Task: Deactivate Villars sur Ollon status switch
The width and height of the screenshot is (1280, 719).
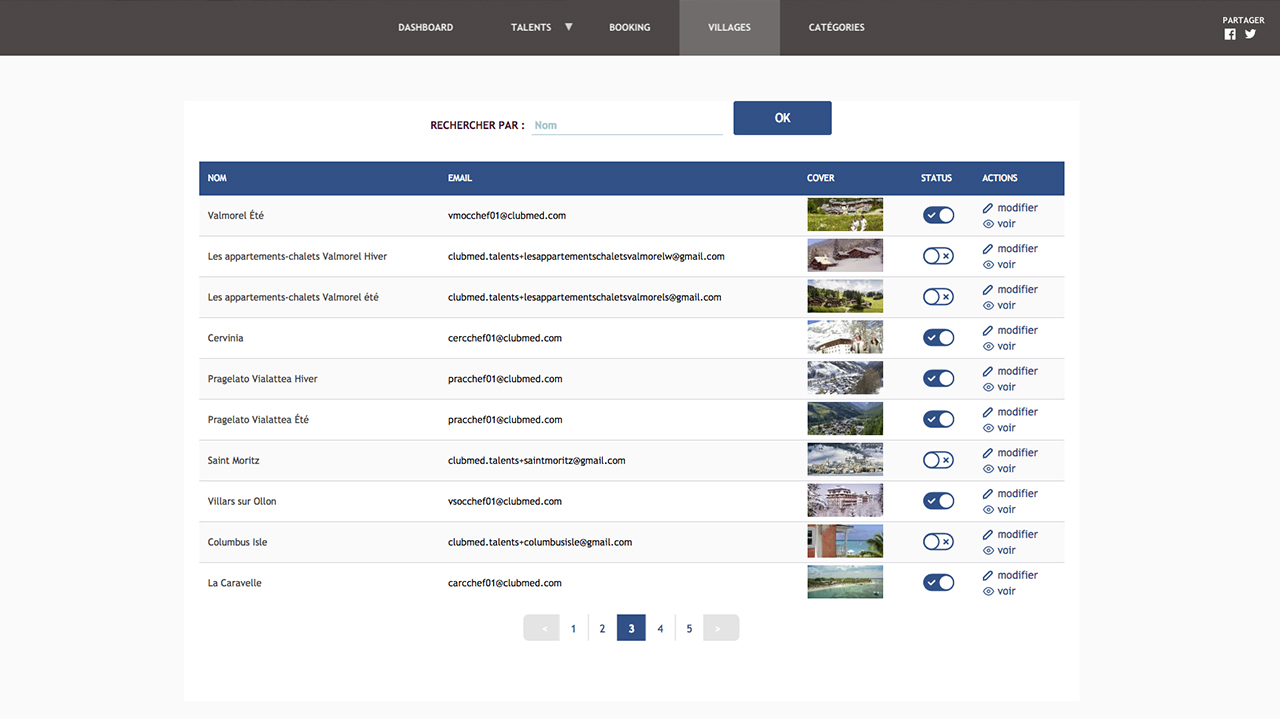Action: coord(938,501)
